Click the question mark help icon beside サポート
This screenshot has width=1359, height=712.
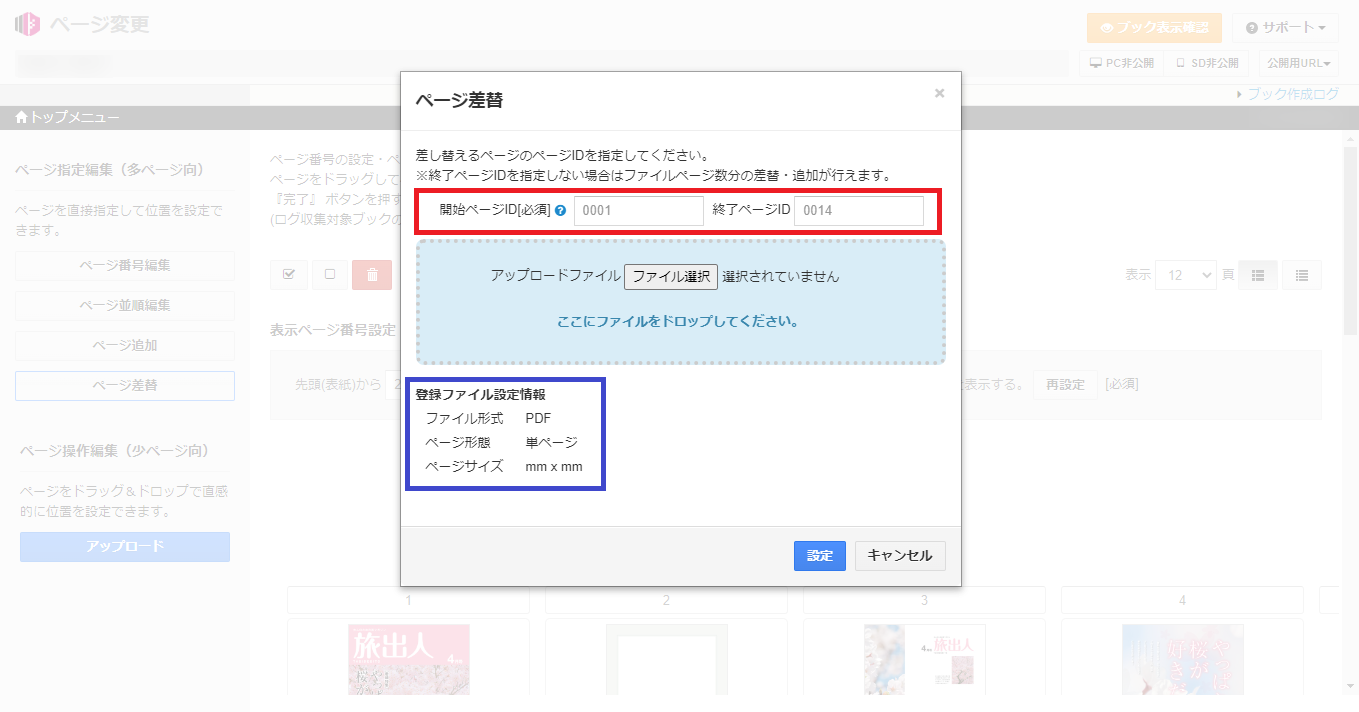pyautogui.click(x=1251, y=27)
